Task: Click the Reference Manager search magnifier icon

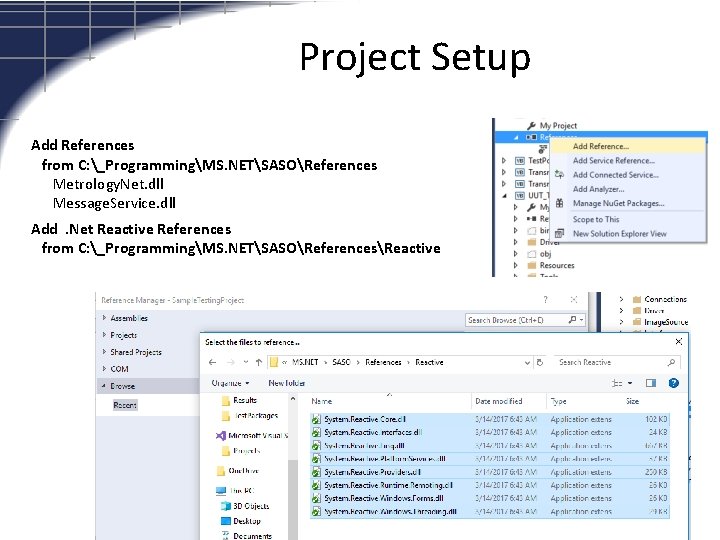Action: click(572, 320)
